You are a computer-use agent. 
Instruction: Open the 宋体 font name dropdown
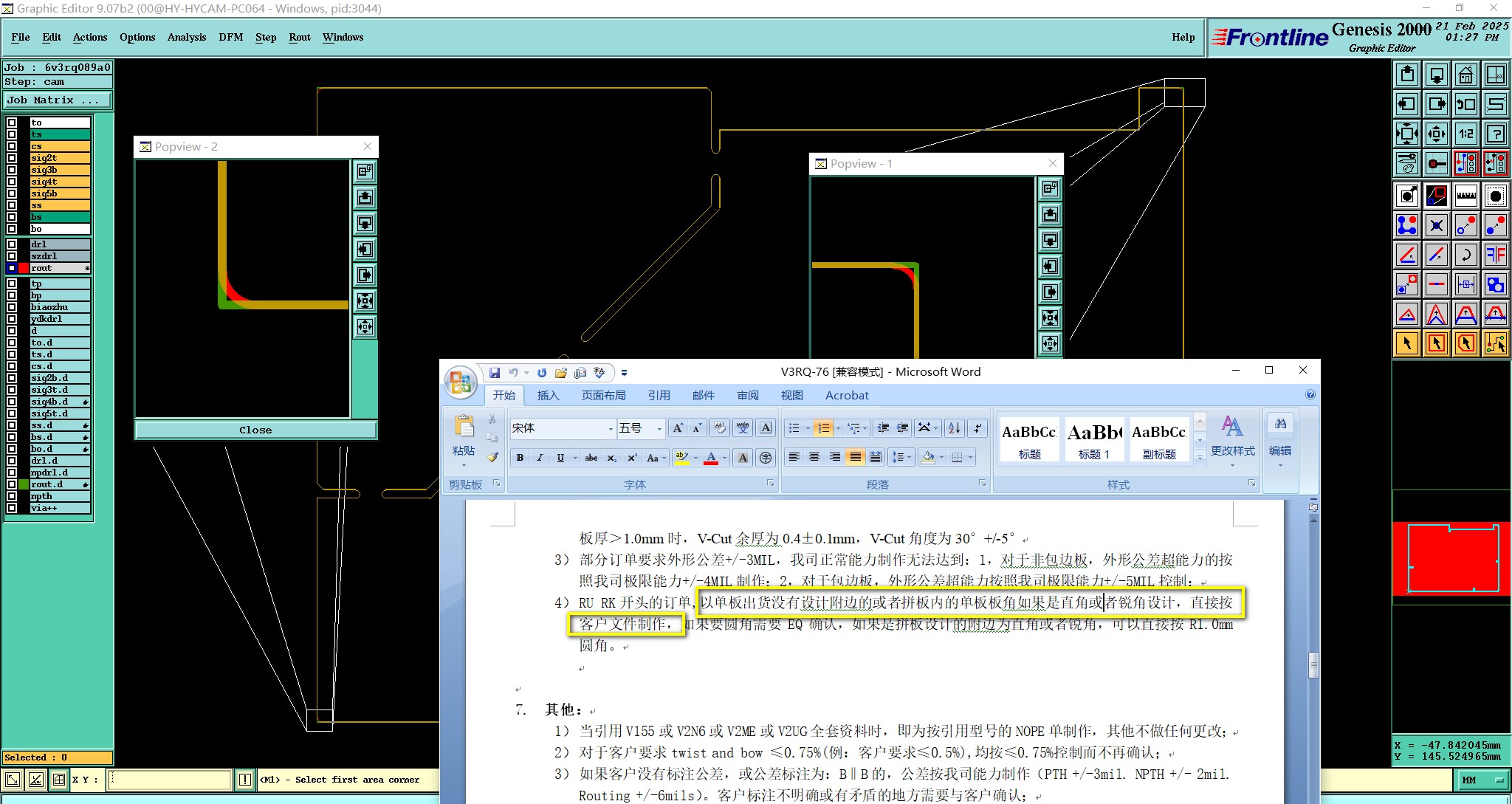(611, 428)
